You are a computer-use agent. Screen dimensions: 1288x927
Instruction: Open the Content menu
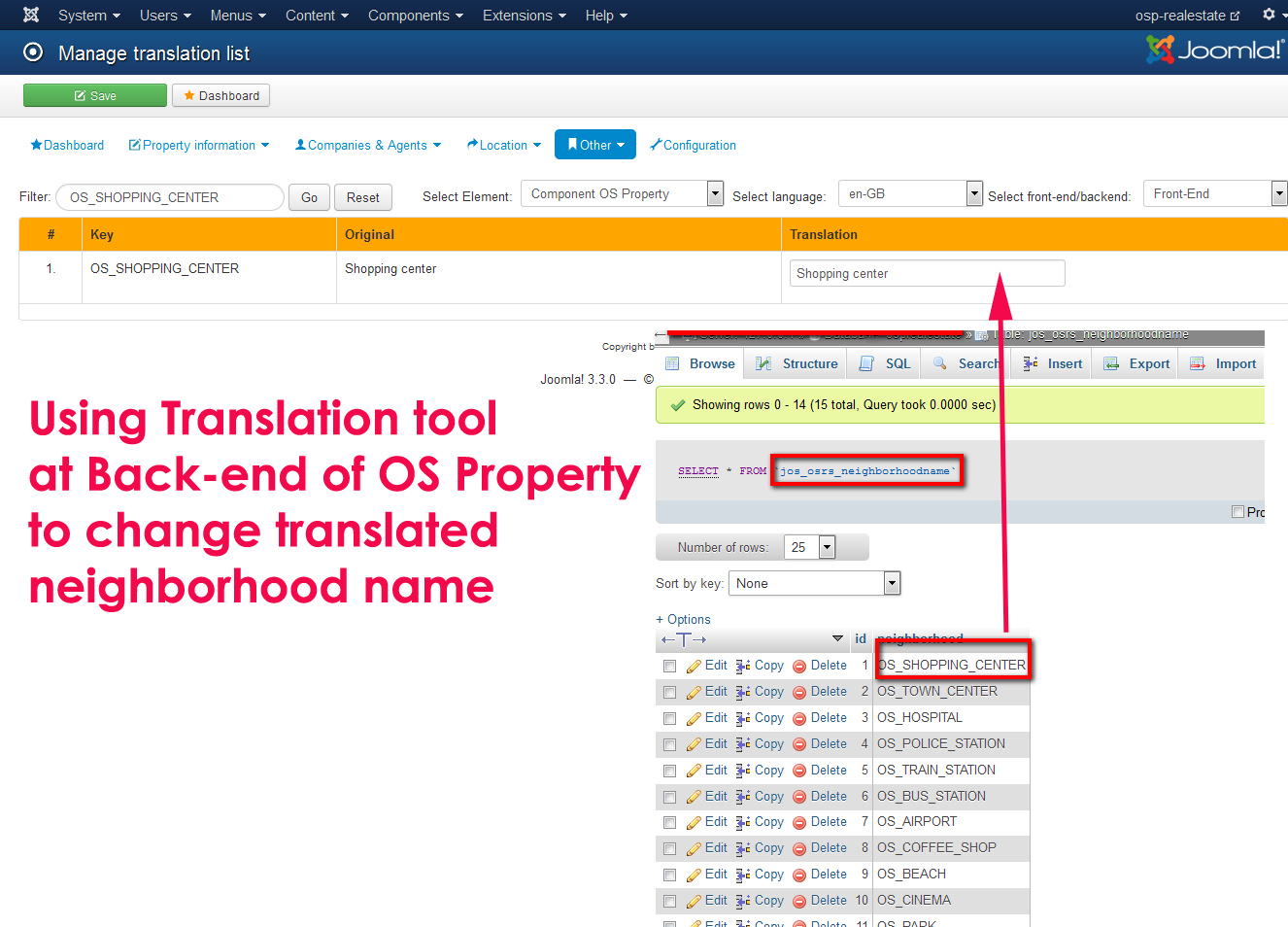317,16
